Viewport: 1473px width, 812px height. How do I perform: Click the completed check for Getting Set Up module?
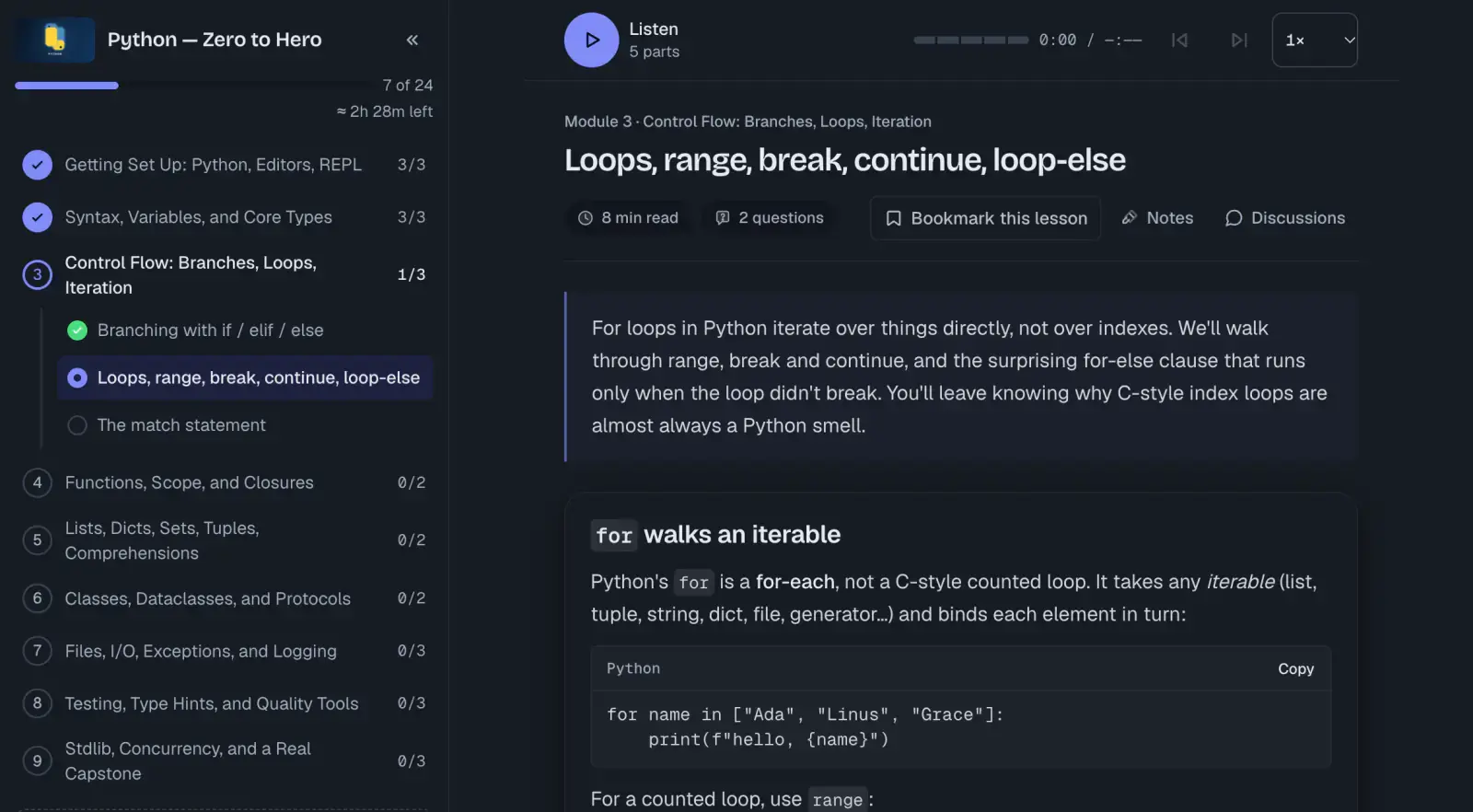[x=37, y=165]
